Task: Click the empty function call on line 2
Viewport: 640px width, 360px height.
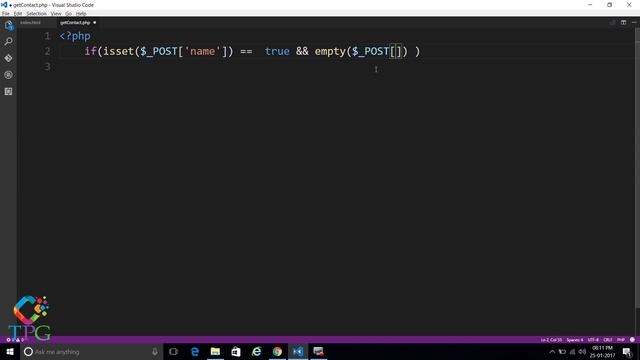Action: [330, 51]
